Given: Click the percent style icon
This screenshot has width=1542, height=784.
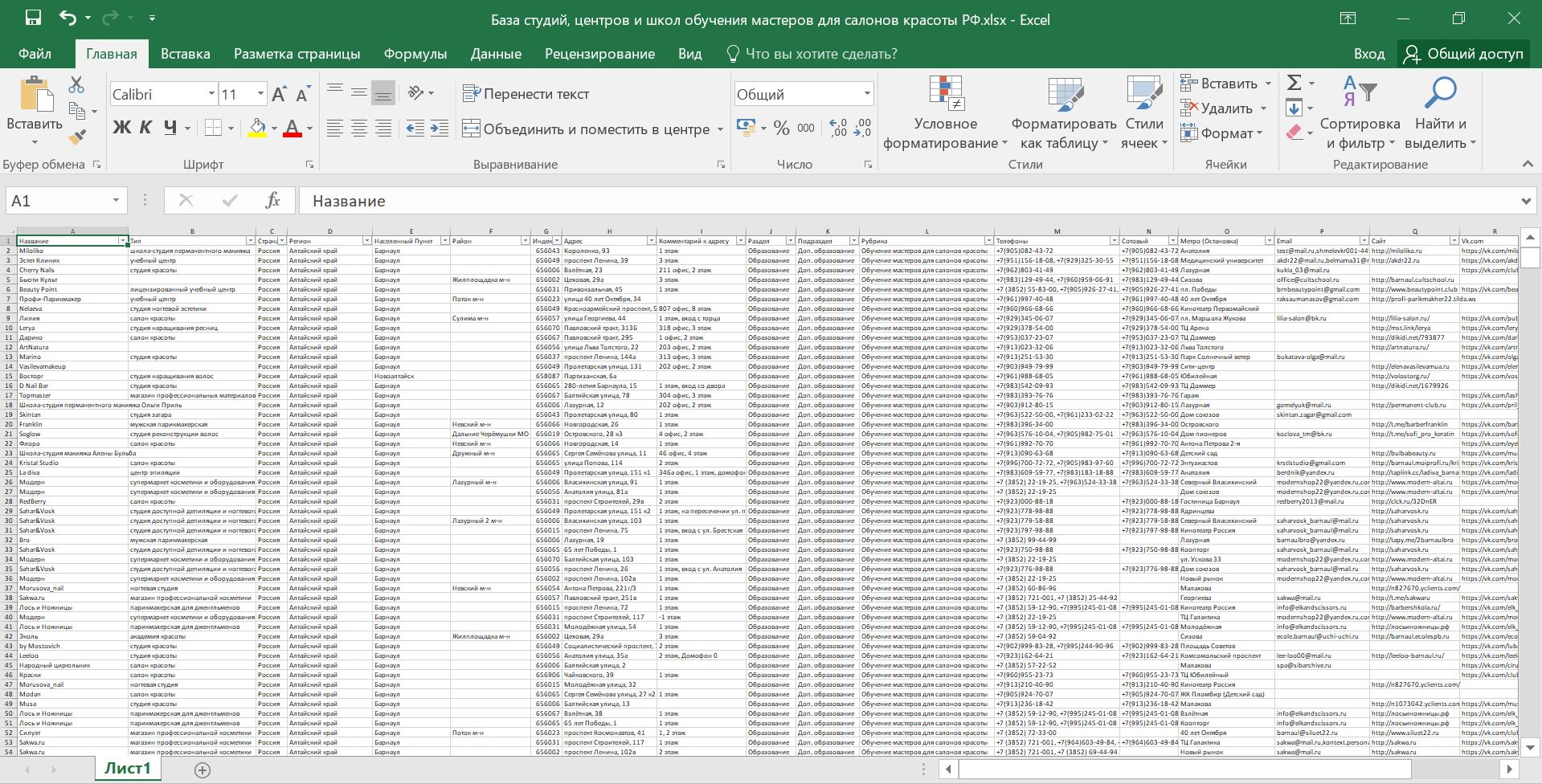Looking at the screenshot, I should 781,129.
